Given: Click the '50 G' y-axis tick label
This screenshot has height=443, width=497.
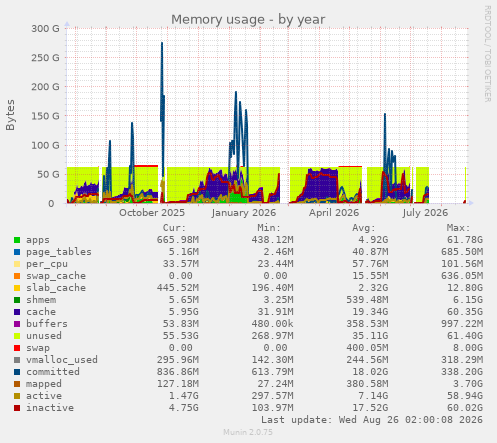Looking at the screenshot, I should (48, 175).
